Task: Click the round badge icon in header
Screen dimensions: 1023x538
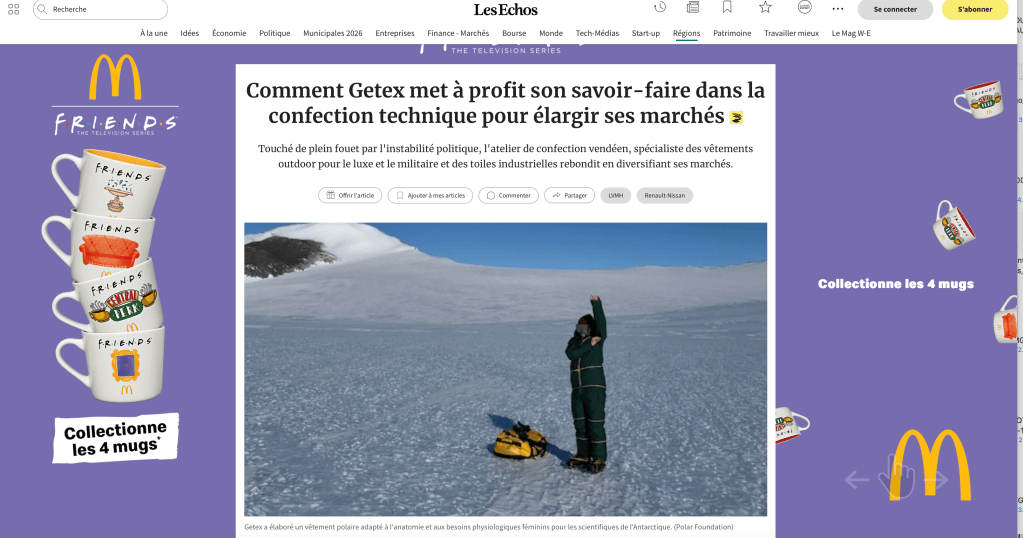Action: click(x=805, y=7)
